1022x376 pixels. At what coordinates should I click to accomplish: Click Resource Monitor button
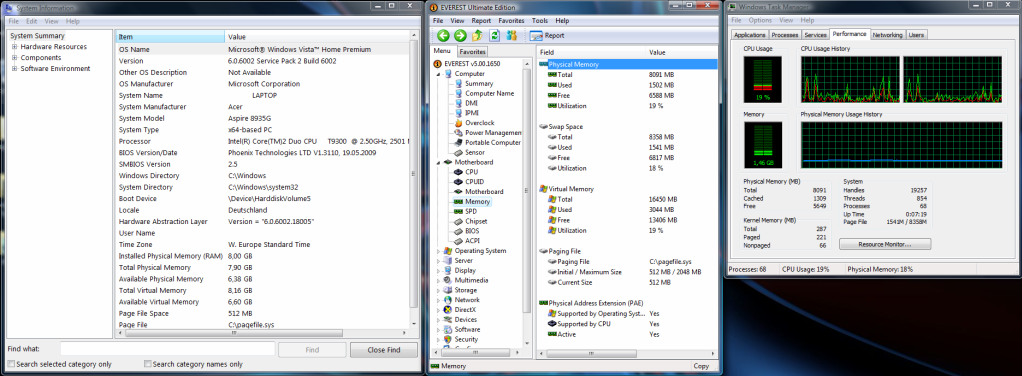click(x=885, y=244)
